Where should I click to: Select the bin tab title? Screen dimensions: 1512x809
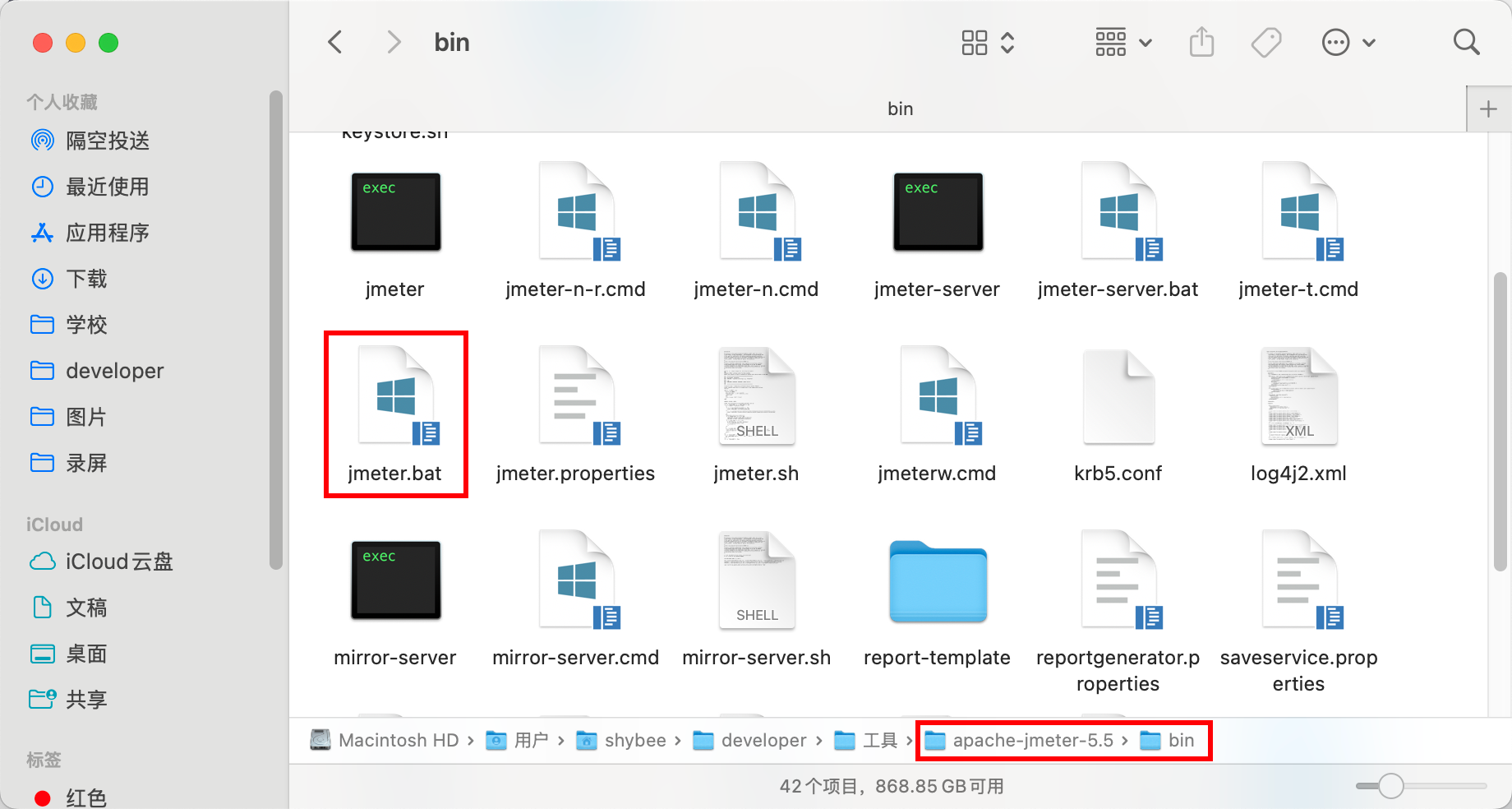[x=900, y=109]
